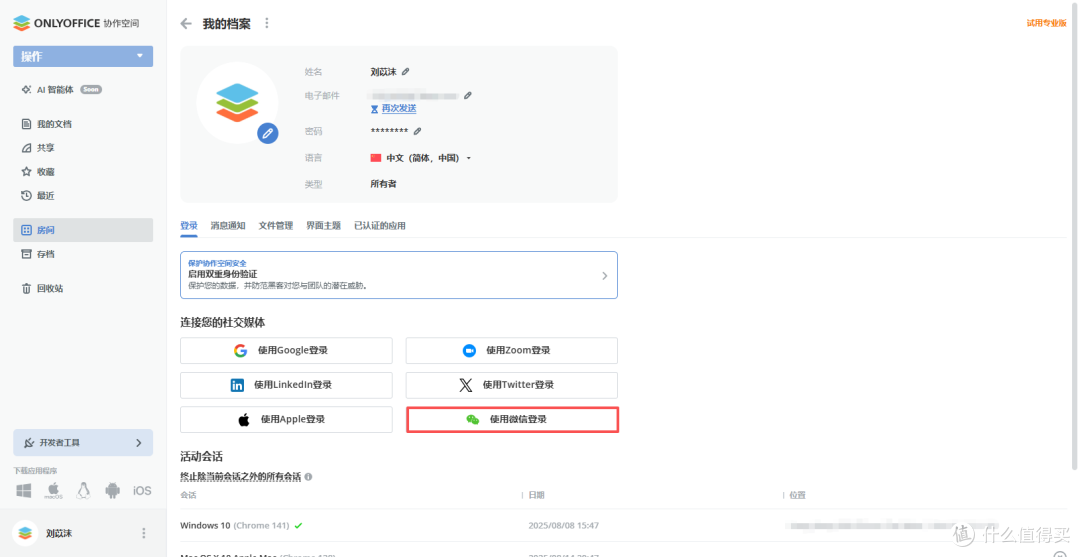Click the 试用专业版 link
The width and height of the screenshot is (1080, 557).
pyautogui.click(x=1046, y=23)
